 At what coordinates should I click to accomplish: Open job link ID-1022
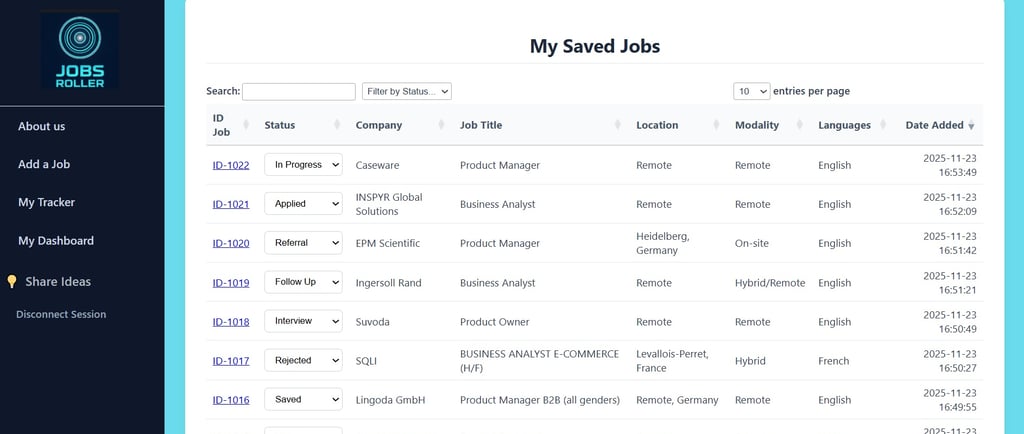(x=231, y=166)
